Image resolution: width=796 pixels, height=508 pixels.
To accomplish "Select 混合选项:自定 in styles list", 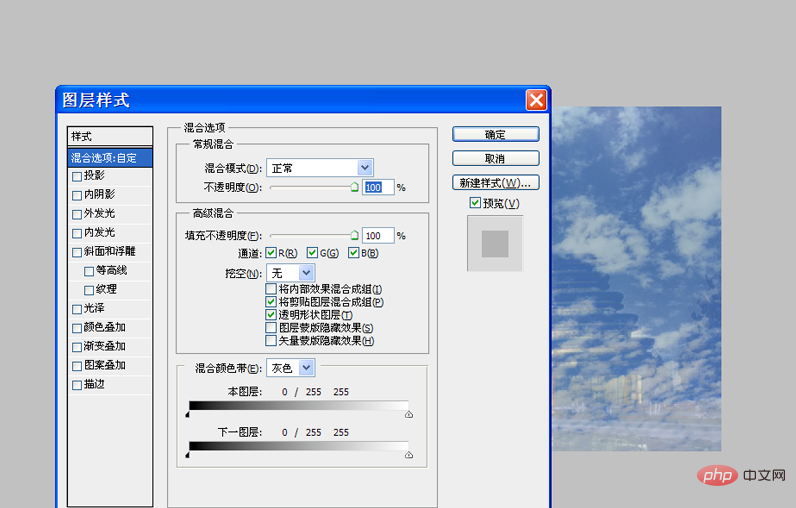I will pyautogui.click(x=110, y=158).
